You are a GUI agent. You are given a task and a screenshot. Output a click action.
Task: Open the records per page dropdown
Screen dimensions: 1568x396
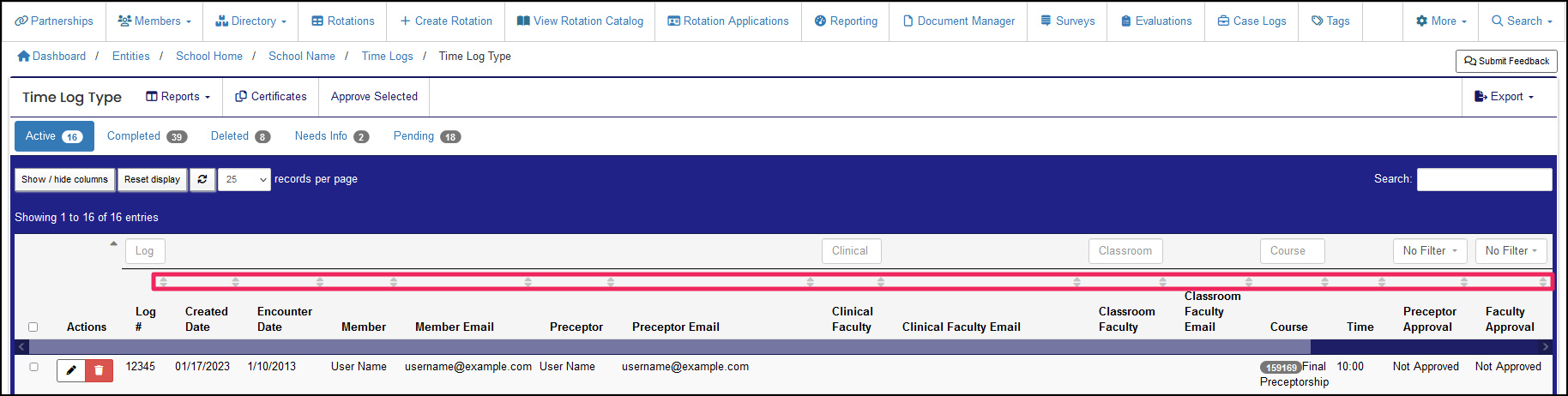pyautogui.click(x=244, y=179)
